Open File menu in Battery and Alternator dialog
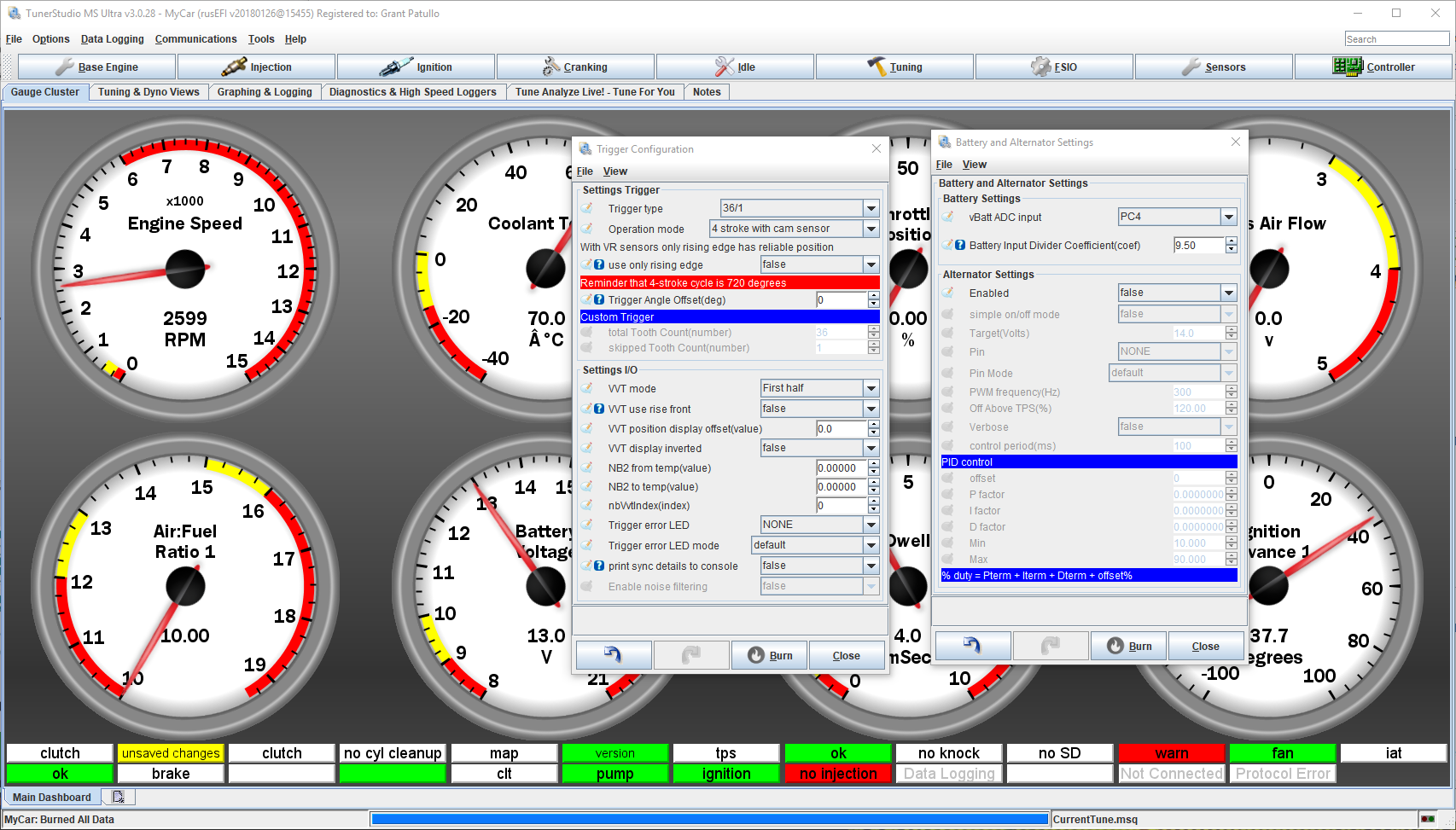 point(944,165)
